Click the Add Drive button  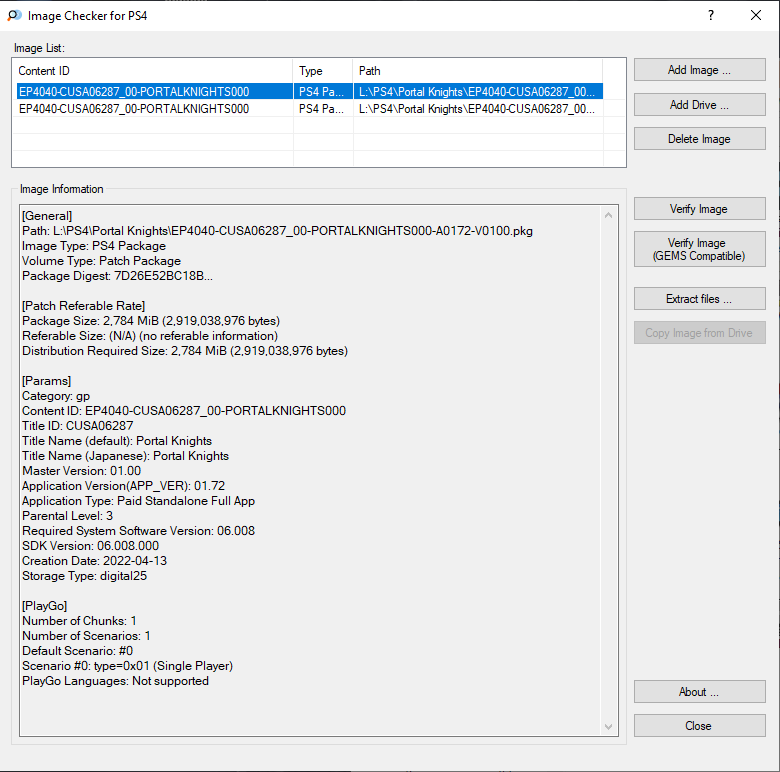[x=699, y=105]
